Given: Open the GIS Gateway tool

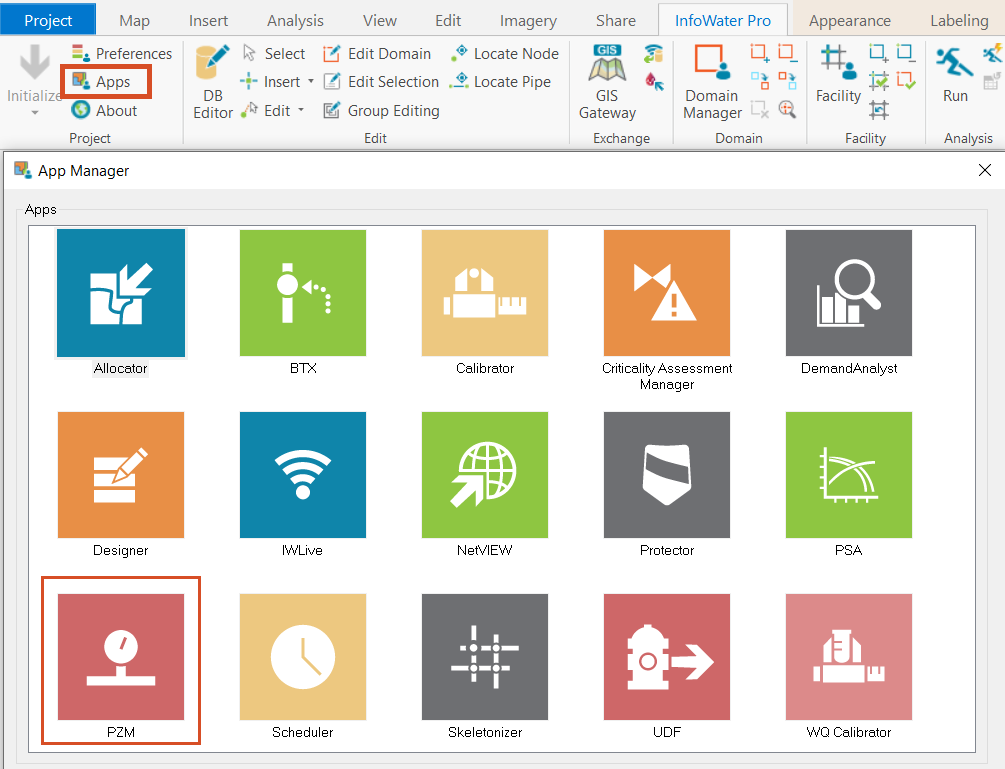Looking at the screenshot, I should pyautogui.click(x=607, y=82).
